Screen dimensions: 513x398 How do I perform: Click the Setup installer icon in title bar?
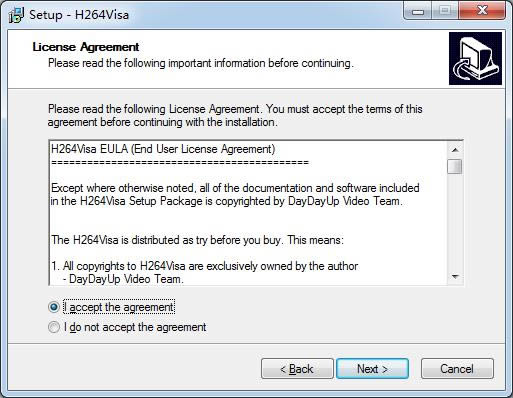click(x=16, y=15)
